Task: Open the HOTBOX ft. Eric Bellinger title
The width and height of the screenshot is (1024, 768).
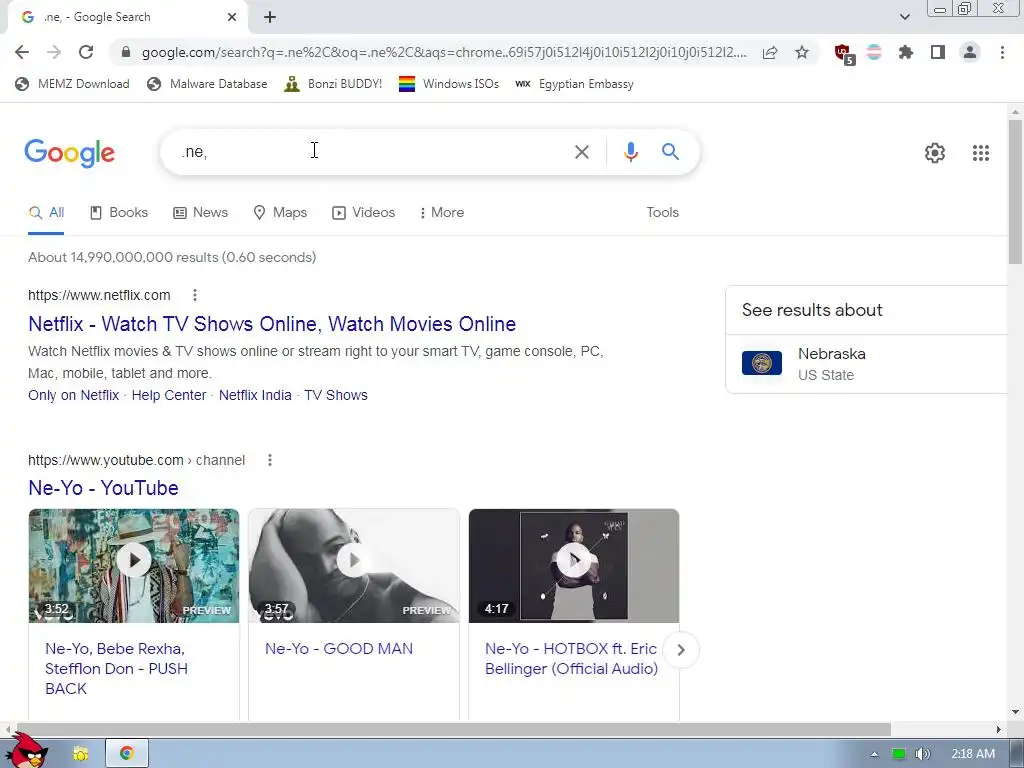Action: 571,659
